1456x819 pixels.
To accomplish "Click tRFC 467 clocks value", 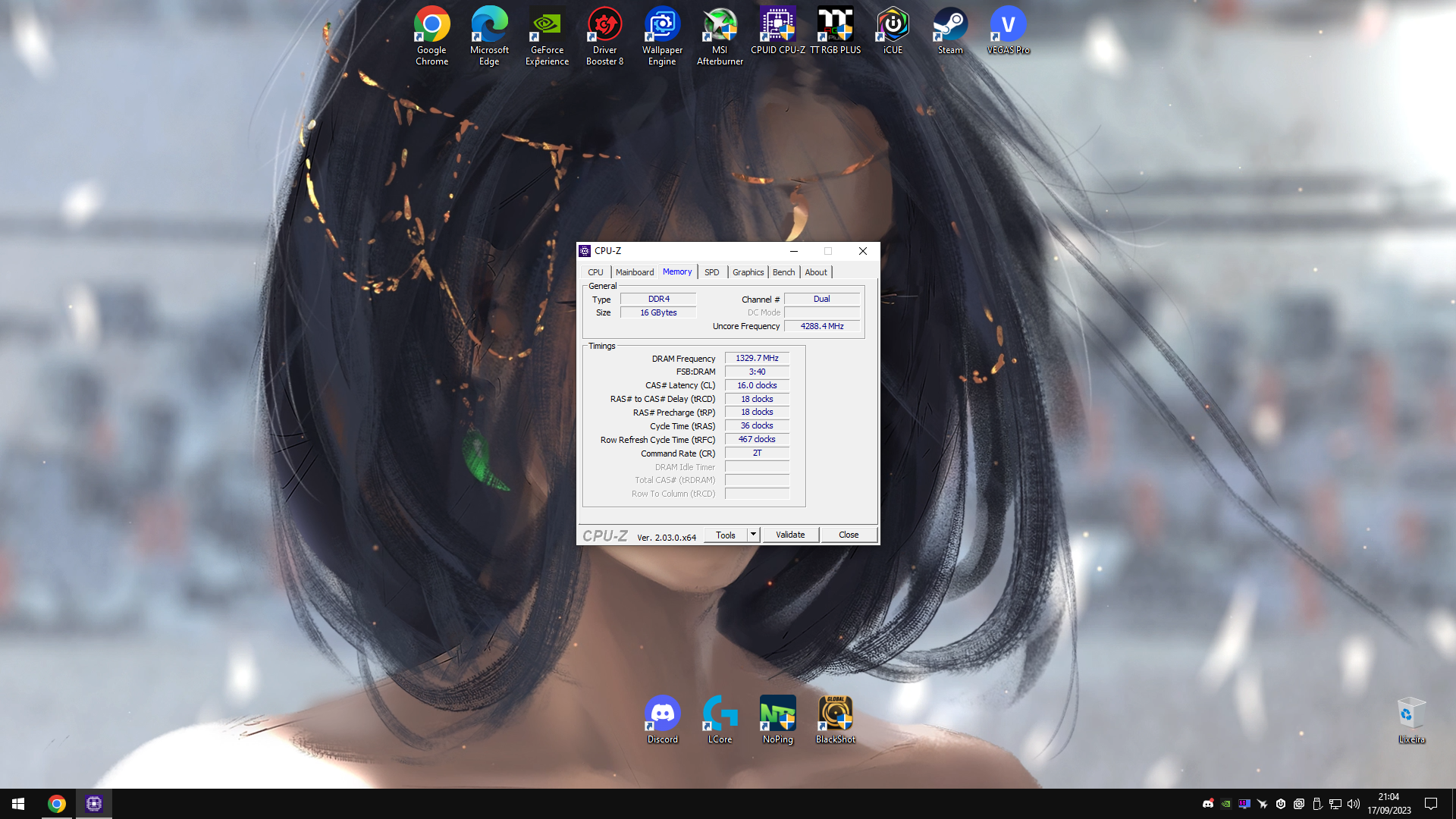I will (757, 439).
